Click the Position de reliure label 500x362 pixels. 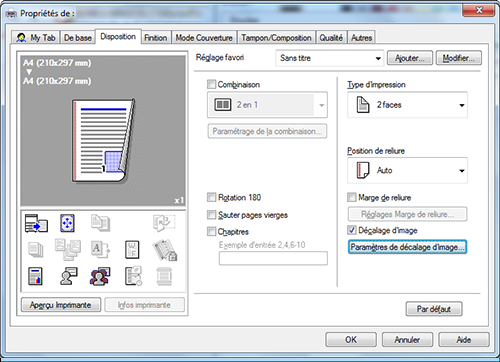click(376, 151)
